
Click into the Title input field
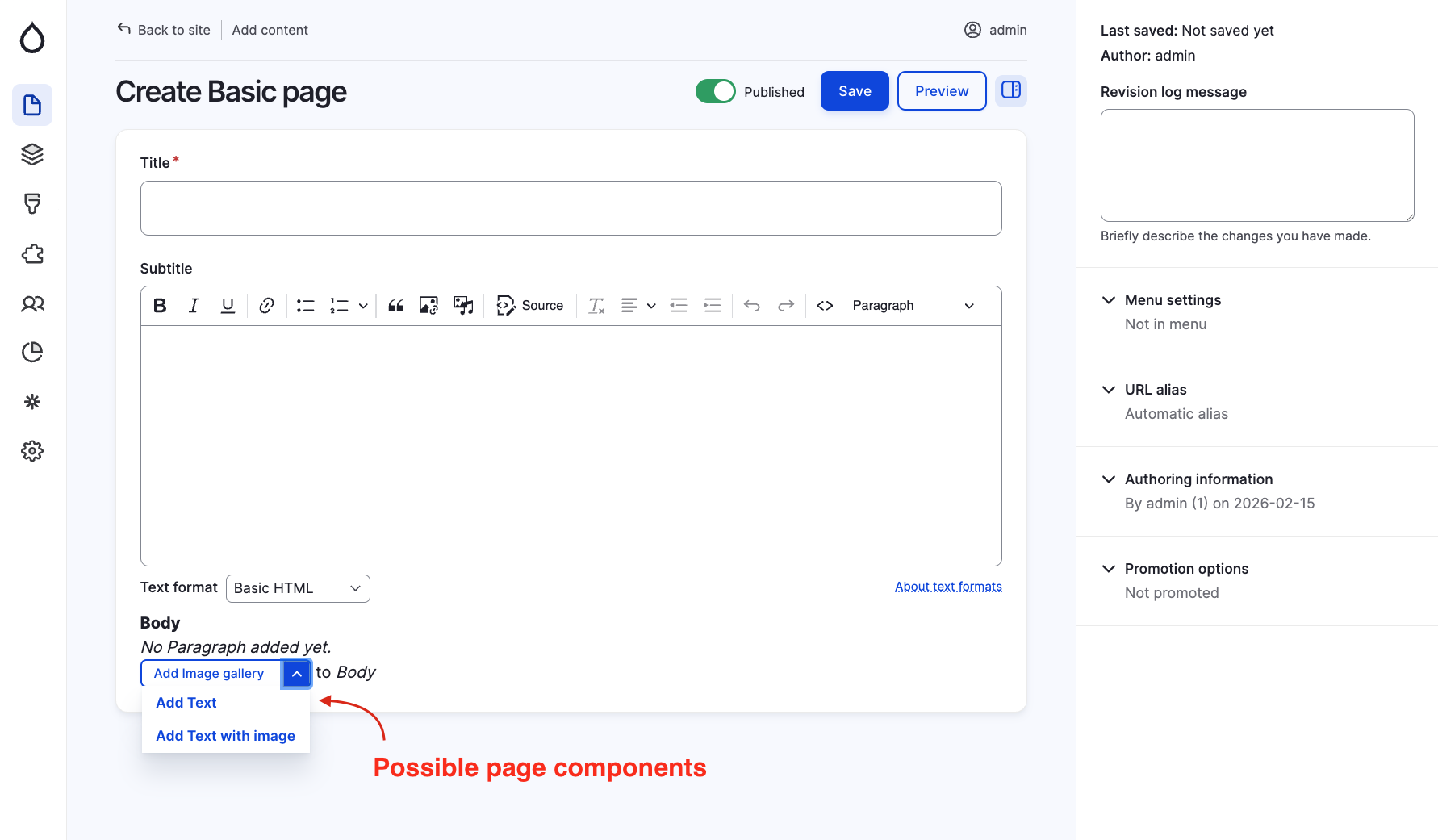pyautogui.click(x=571, y=208)
